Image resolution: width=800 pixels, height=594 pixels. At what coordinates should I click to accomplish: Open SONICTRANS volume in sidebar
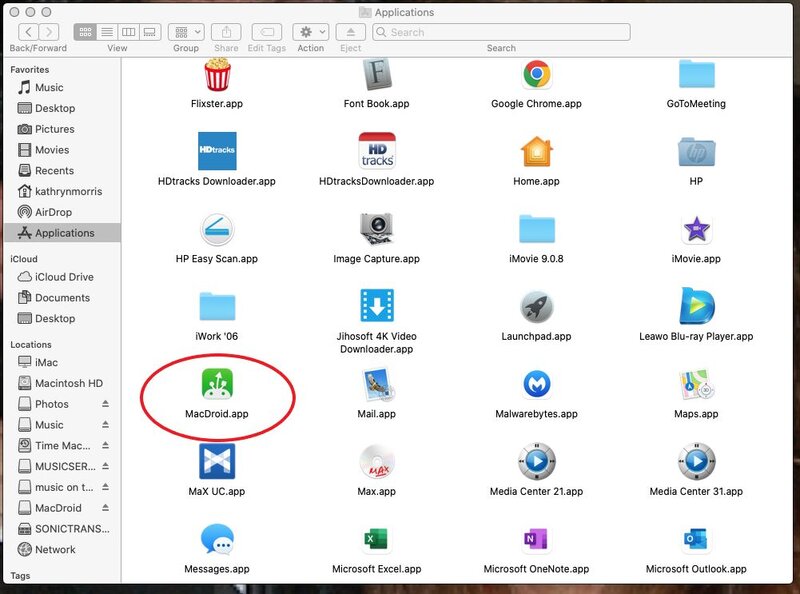[61, 529]
